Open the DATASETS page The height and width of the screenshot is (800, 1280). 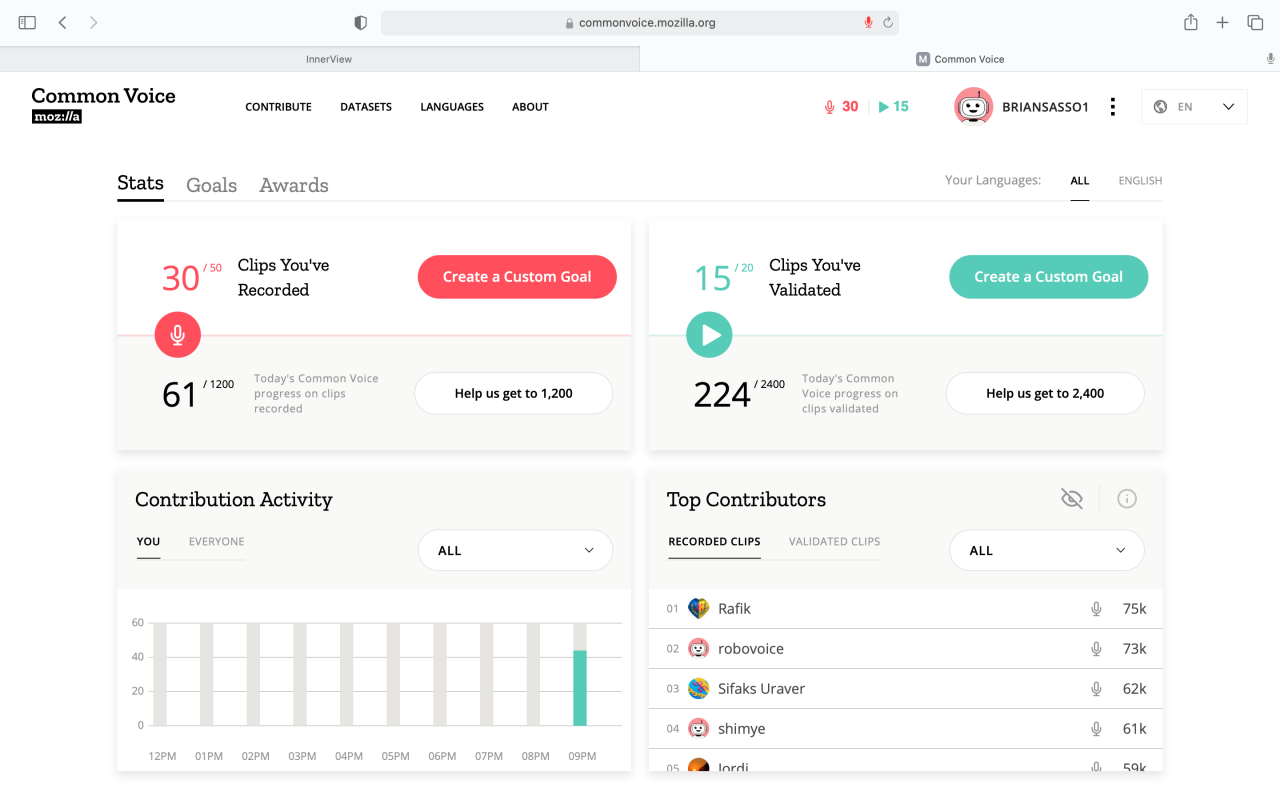point(366,107)
